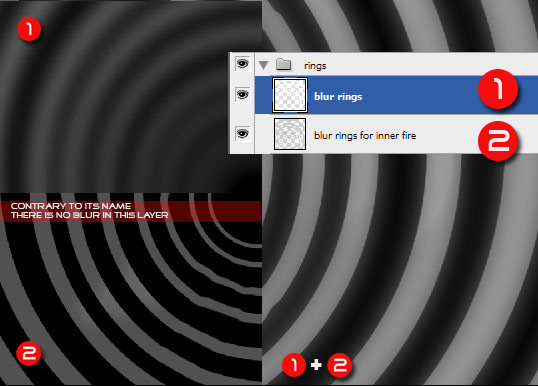538x386 pixels.
Task: Hide the rings group with its eye icon
Action: (242, 64)
